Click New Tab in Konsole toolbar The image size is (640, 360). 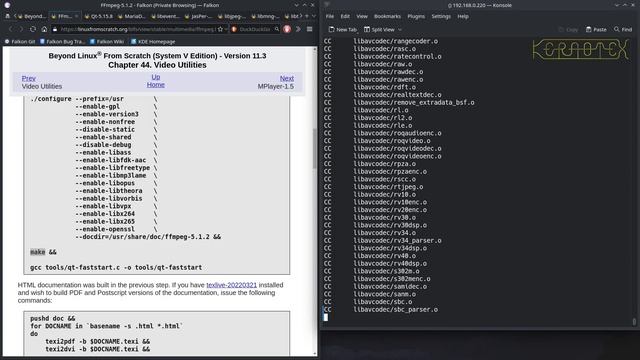point(342,29)
